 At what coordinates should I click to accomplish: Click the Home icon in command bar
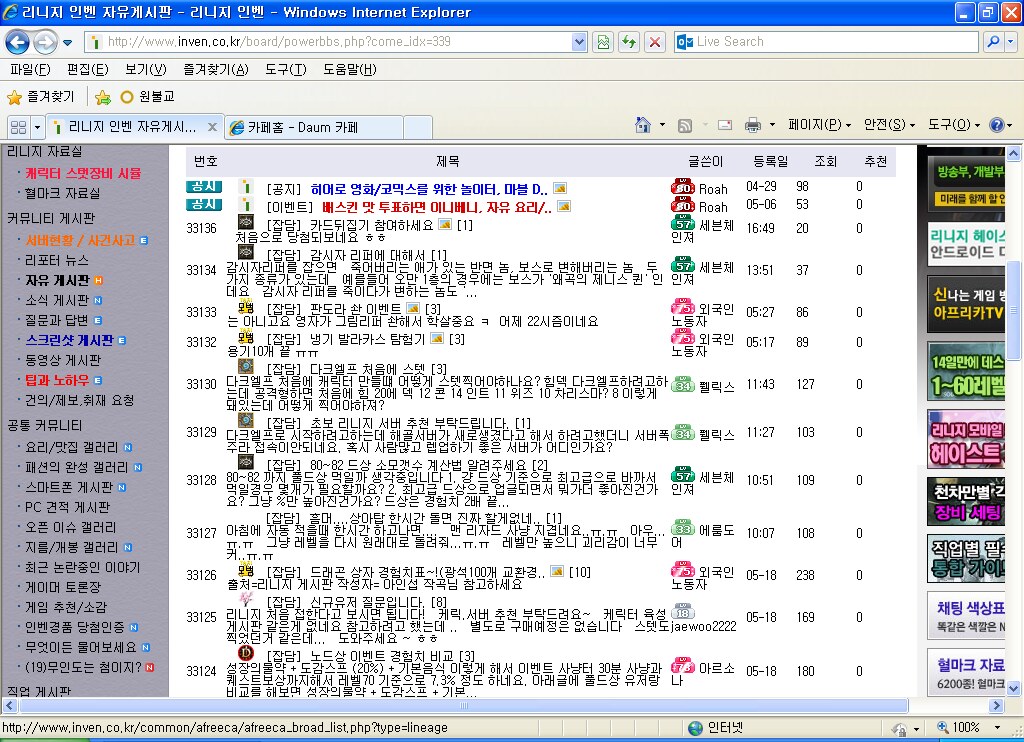click(644, 125)
